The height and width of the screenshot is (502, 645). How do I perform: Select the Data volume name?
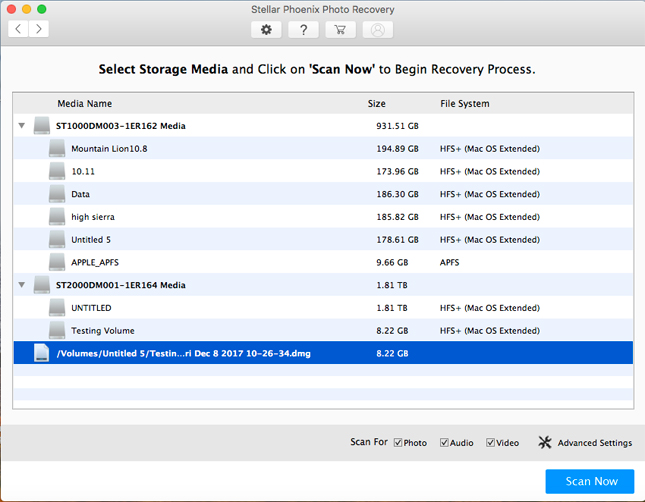coord(80,194)
